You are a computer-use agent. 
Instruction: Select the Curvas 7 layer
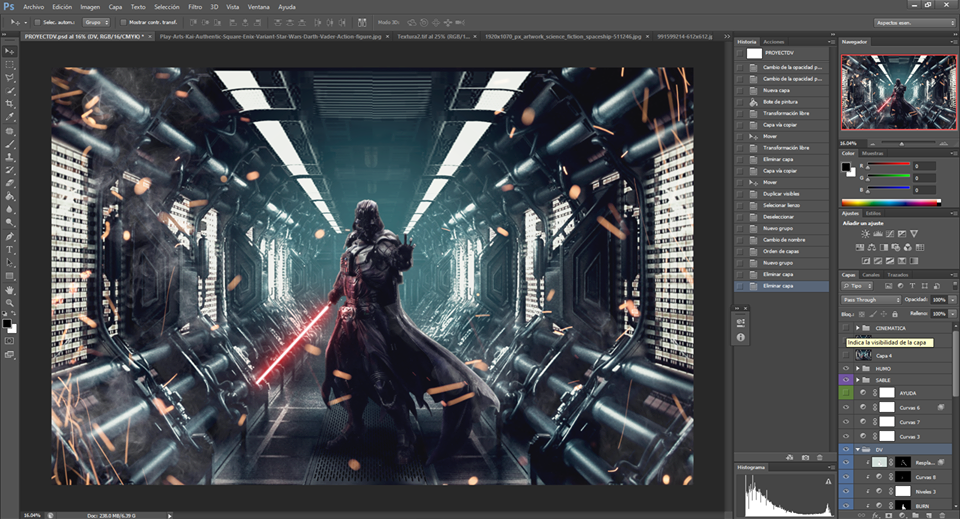click(908, 423)
